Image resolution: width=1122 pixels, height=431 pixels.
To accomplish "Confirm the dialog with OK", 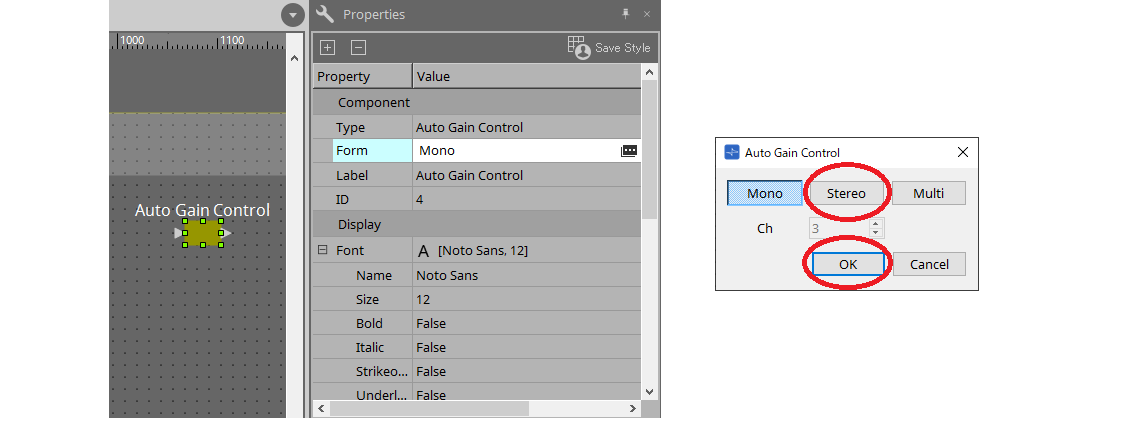I will (x=848, y=264).
